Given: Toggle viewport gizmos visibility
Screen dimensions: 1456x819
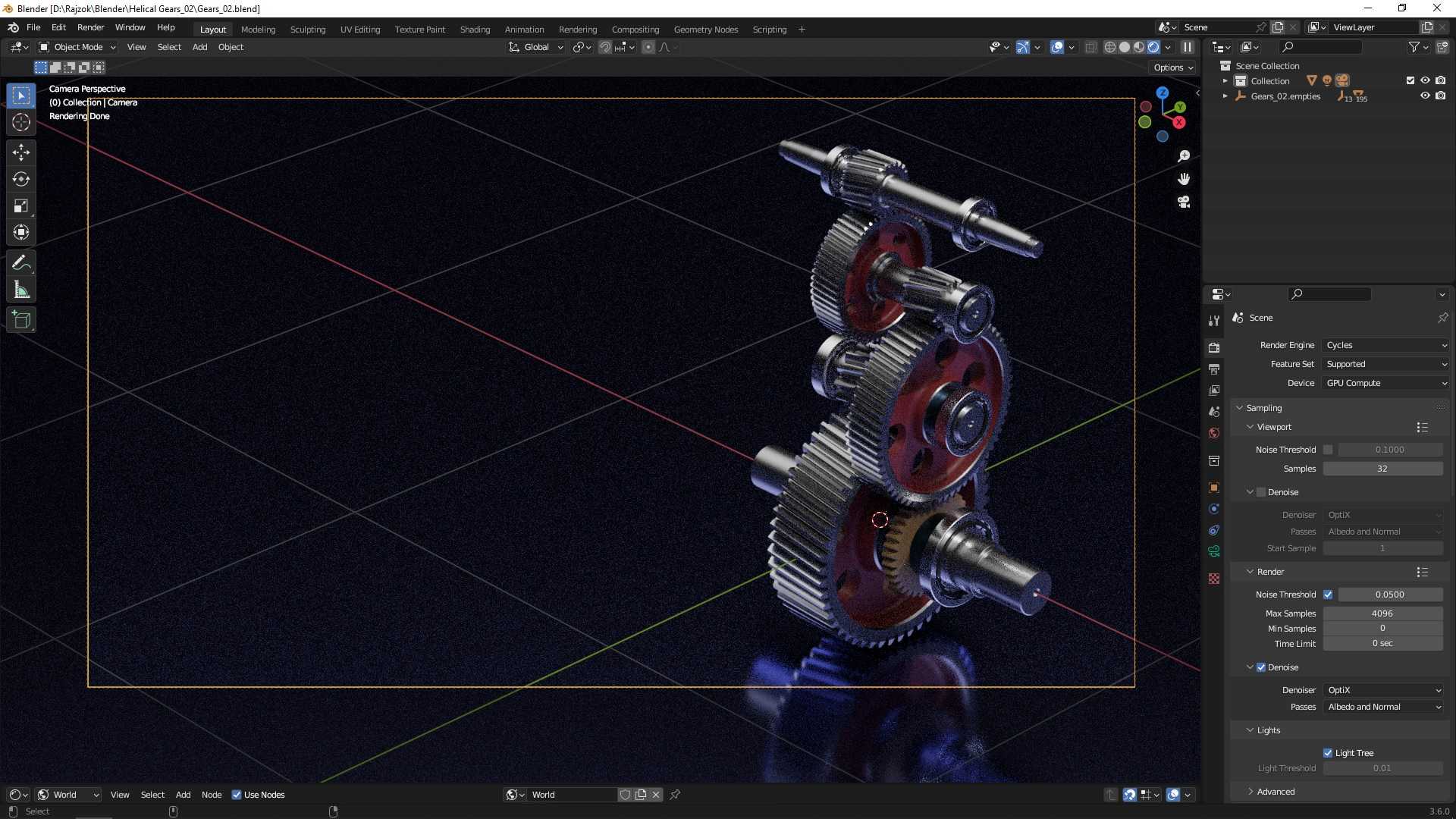Looking at the screenshot, I should click(x=1023, y=47).
